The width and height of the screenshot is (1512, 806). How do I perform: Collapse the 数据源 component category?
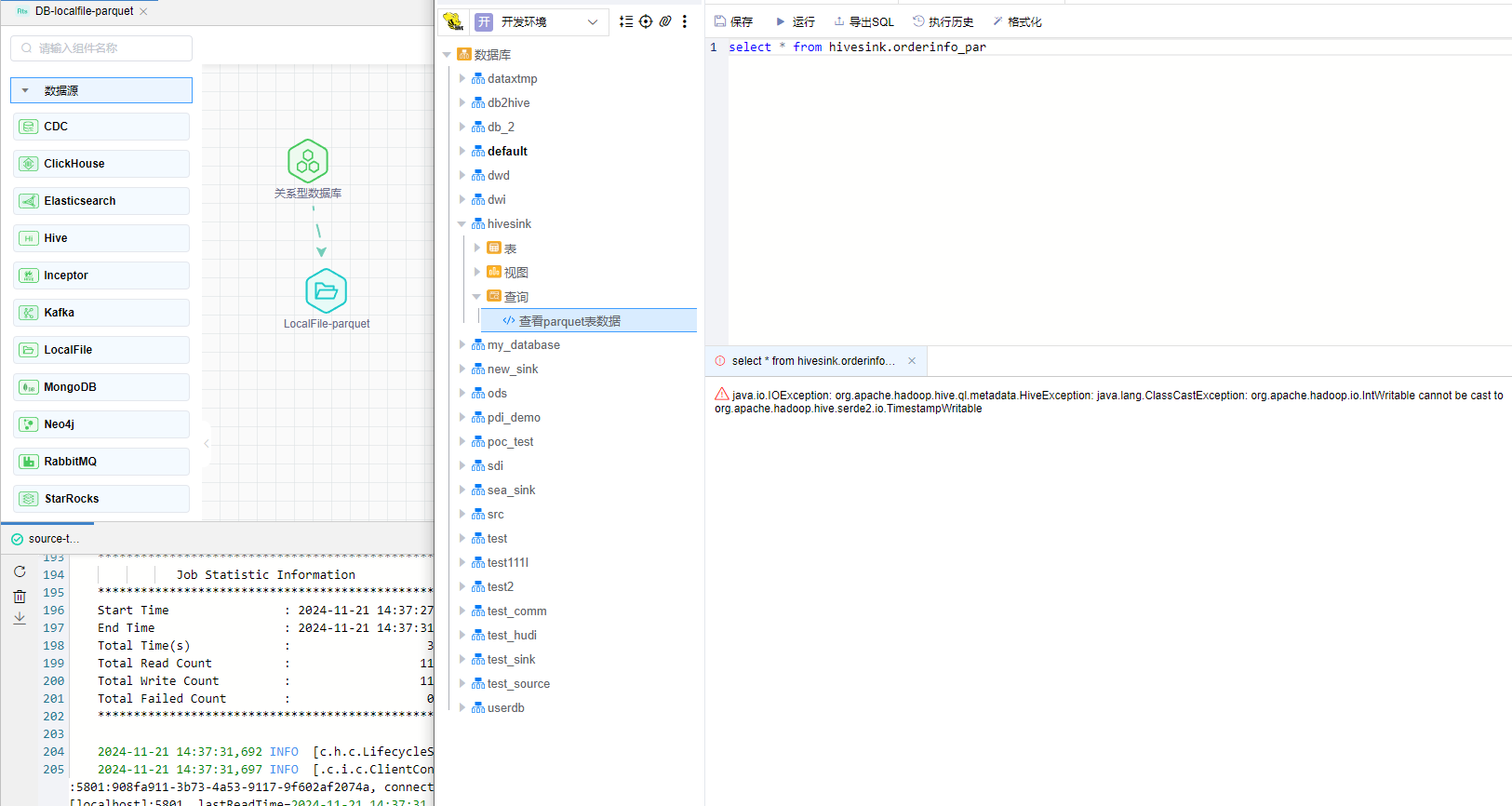pos(25,90)
